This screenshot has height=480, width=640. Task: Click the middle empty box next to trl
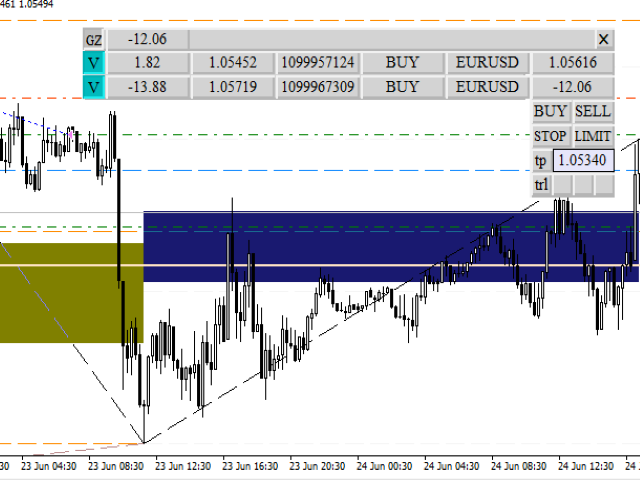tap(583, 185)
